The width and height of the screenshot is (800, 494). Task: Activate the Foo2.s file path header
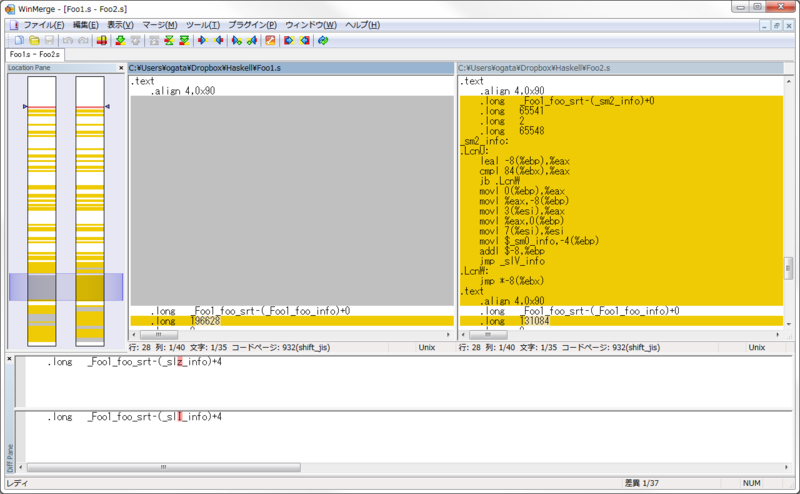tap(620, 68)
